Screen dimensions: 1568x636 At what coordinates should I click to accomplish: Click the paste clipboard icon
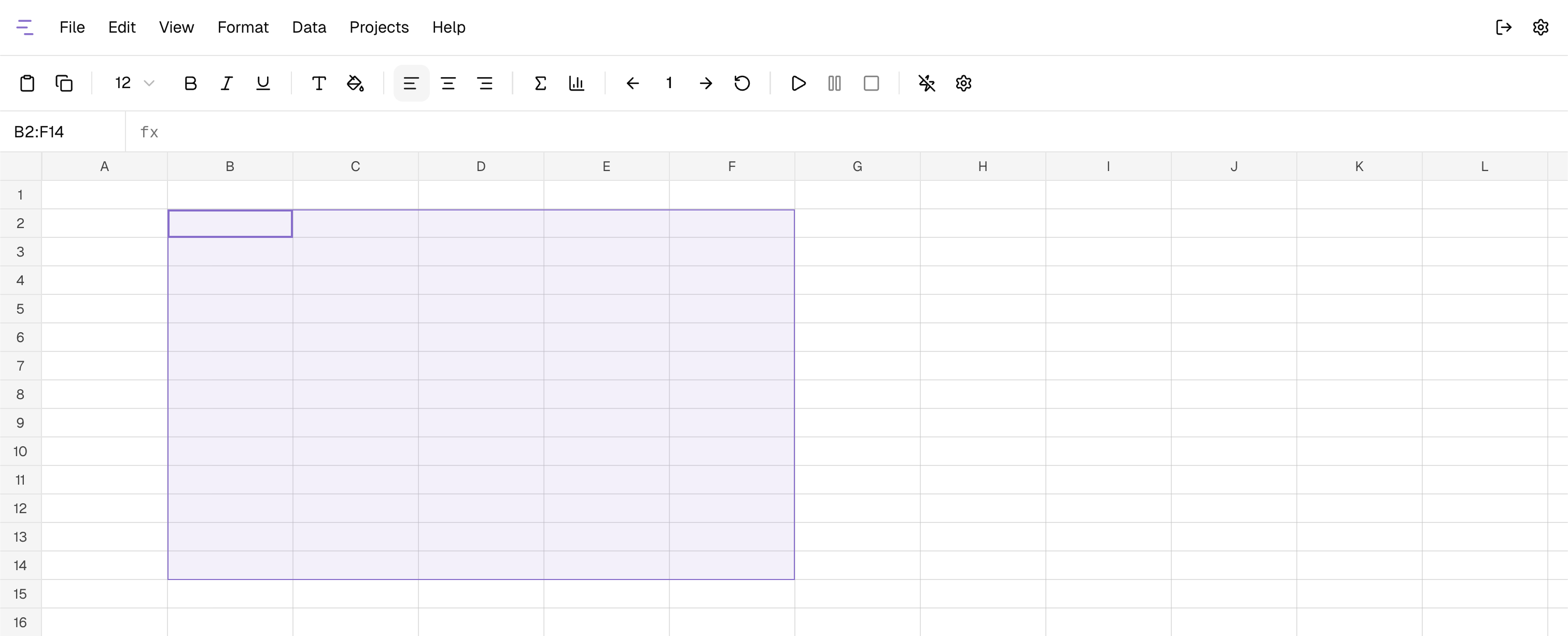27,83
